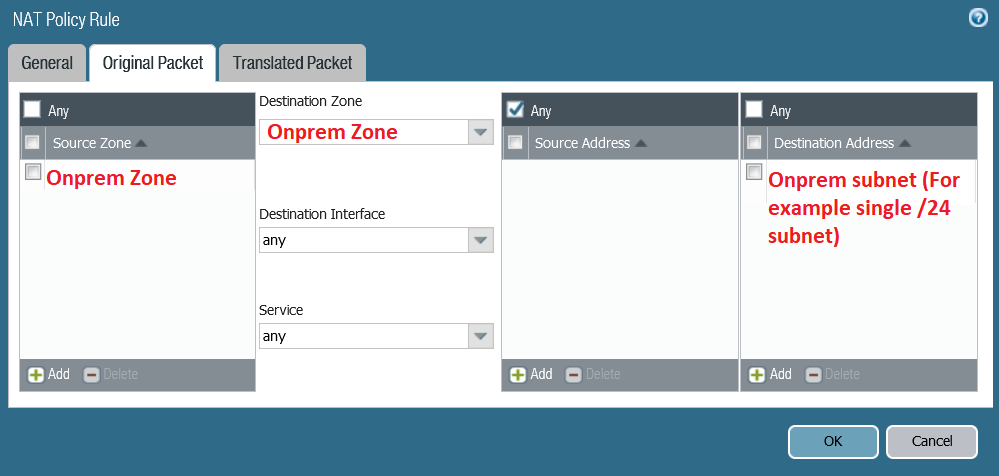Uncheck the Any checkbox for Source Address

(x=516, y=109)
